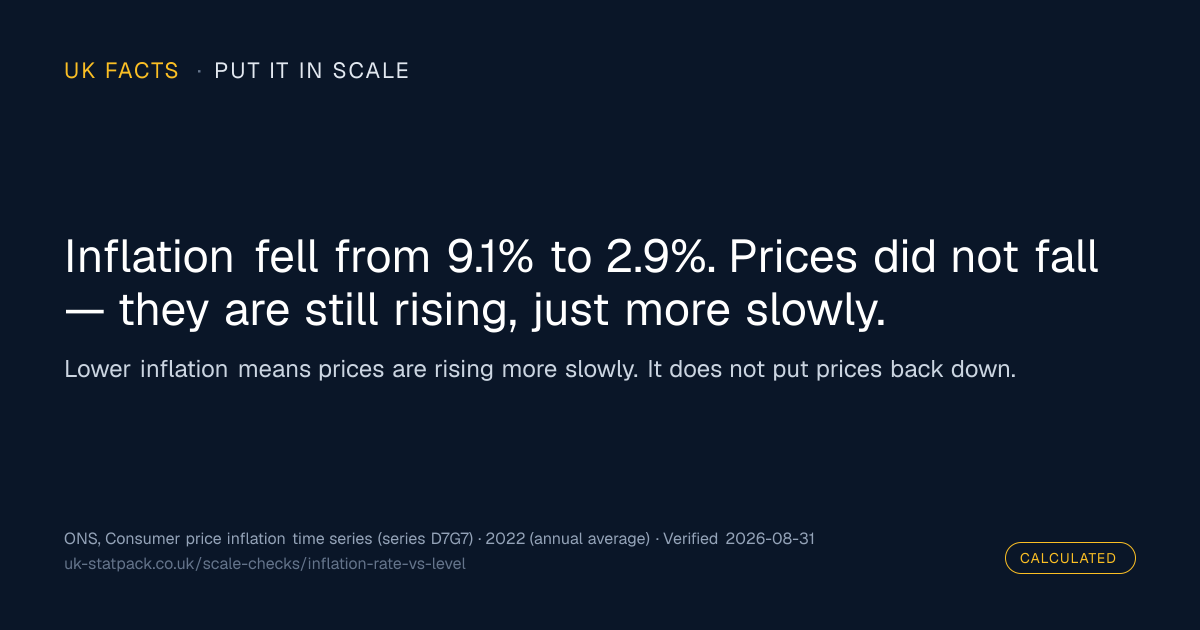Click the UK FACTS header label

pos(121,71)
